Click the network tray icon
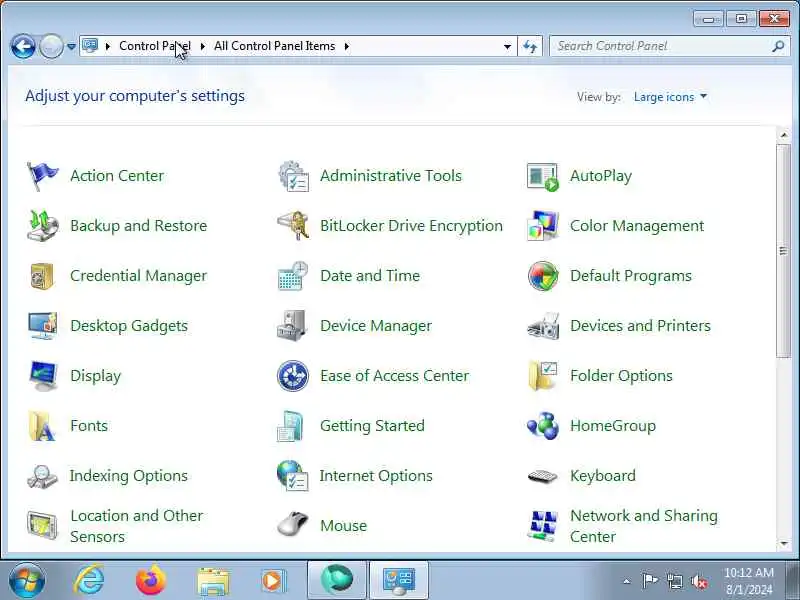 675,581
